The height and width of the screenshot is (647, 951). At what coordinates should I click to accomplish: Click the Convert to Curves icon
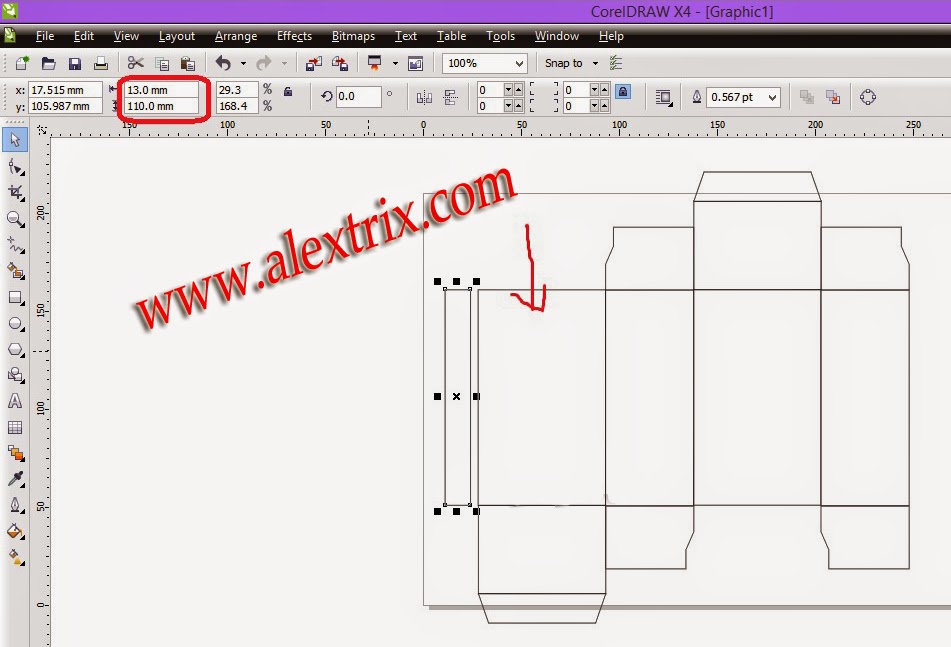[x=867, y=97]
